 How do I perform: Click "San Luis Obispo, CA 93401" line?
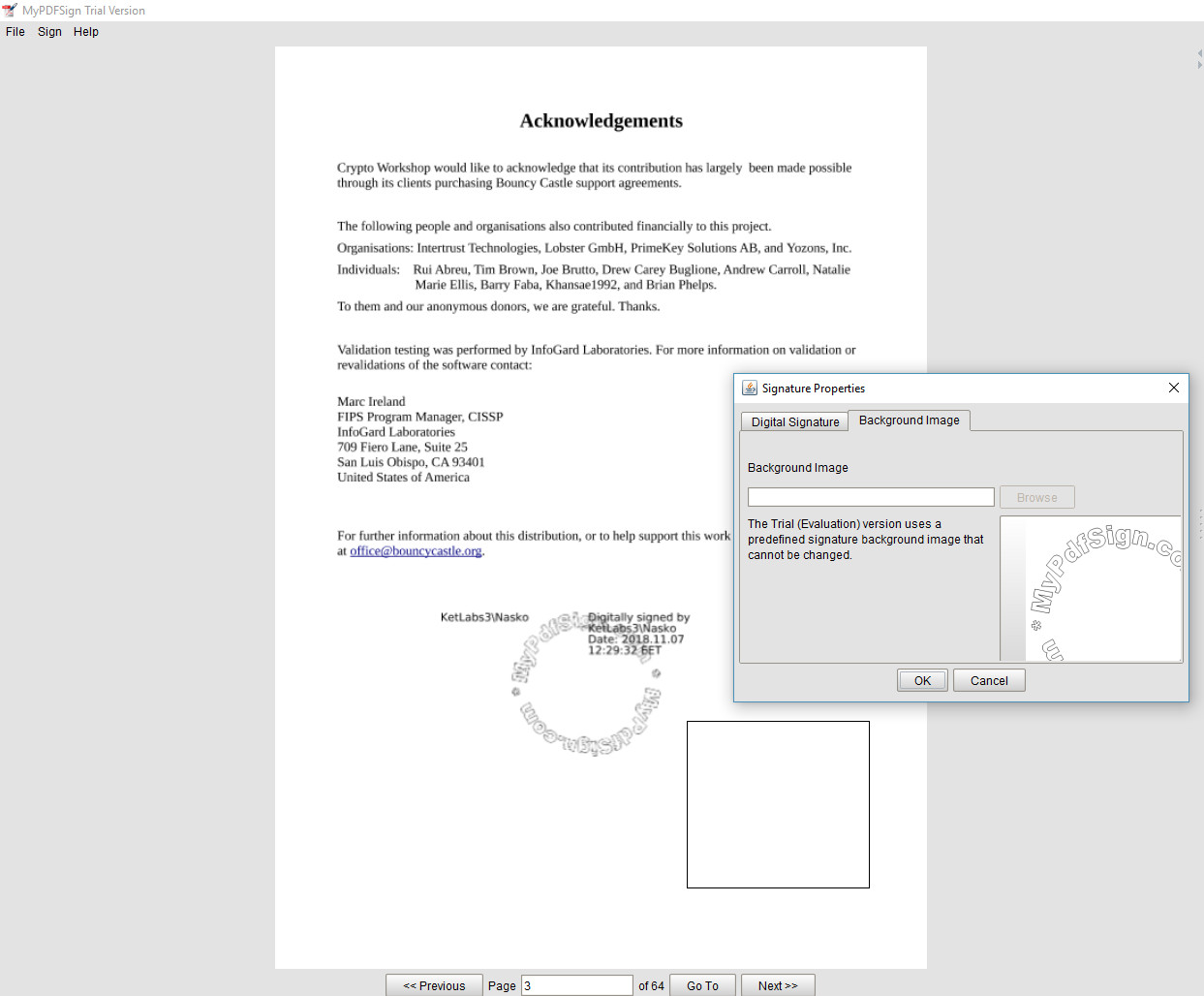(411, 462)
